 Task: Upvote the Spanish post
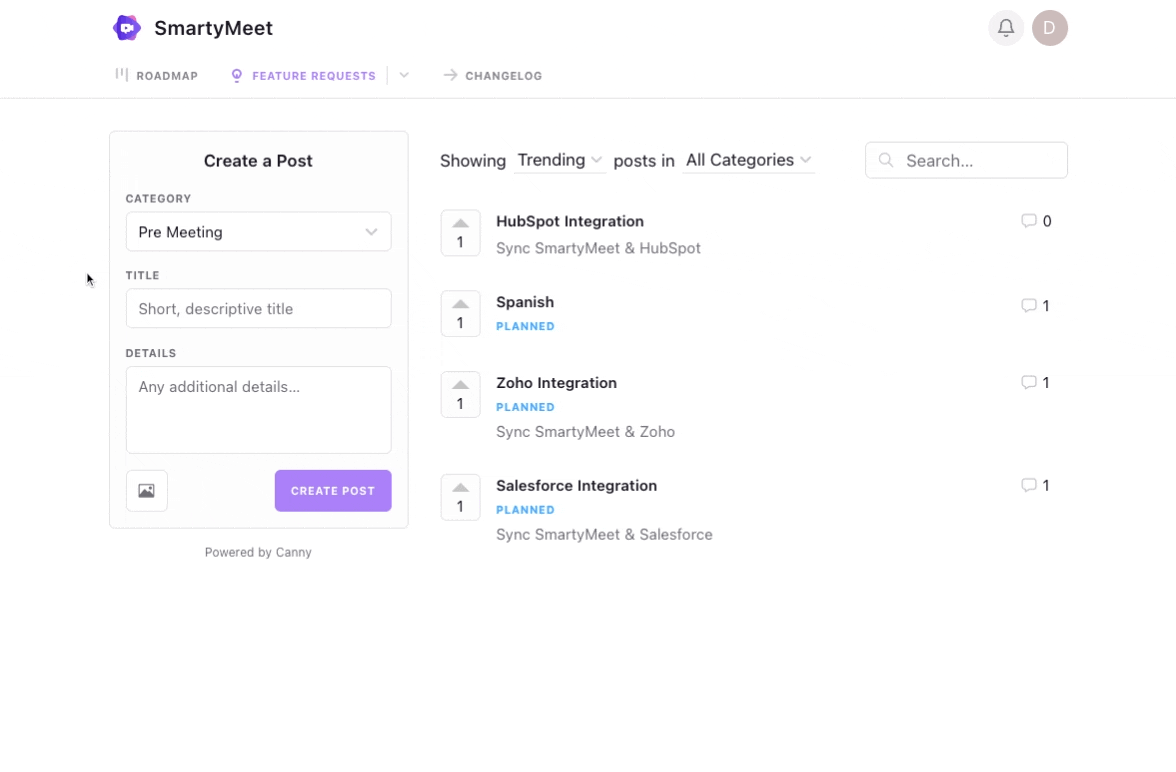pos(460,314)
